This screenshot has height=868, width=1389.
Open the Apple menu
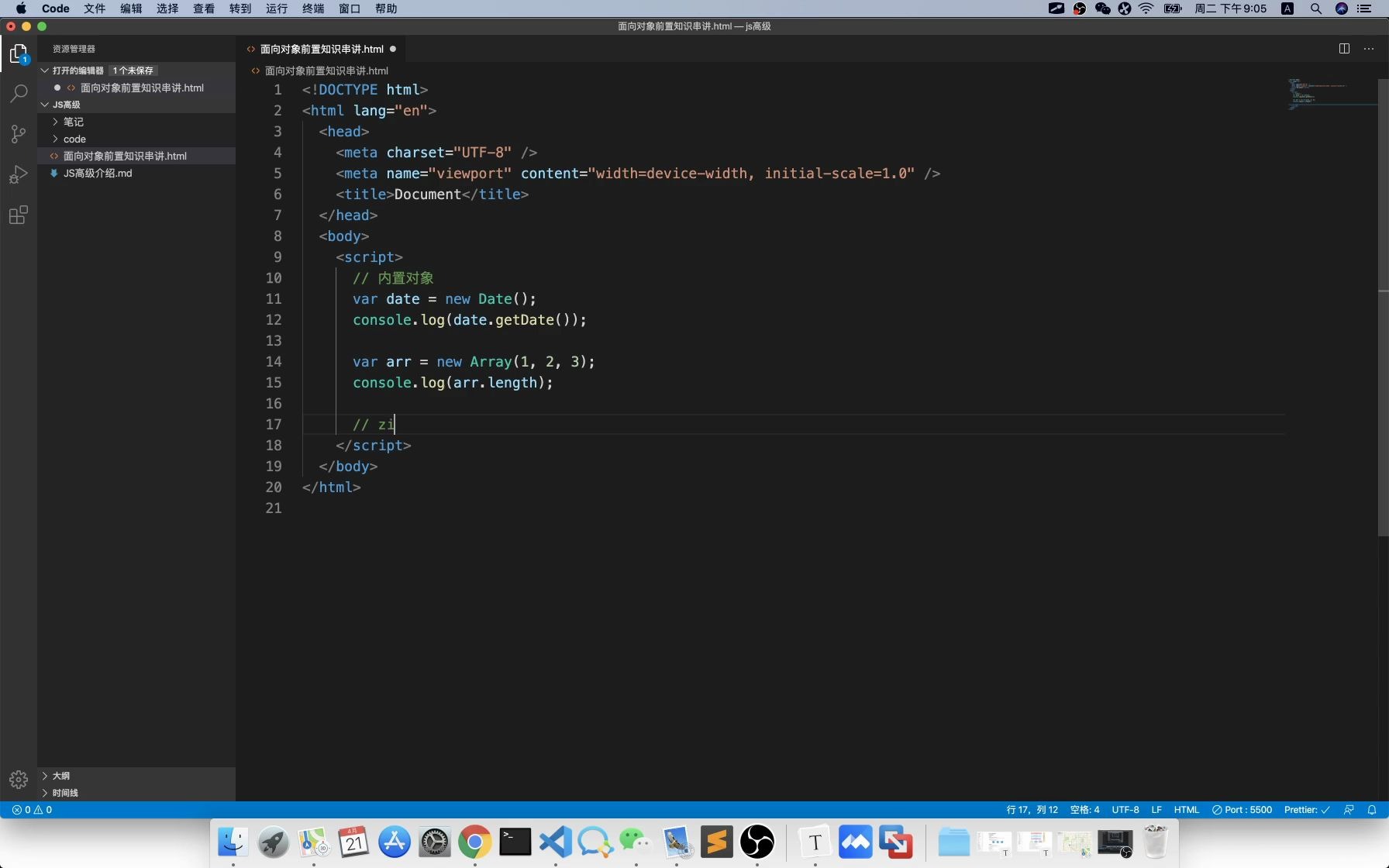click(21, 9)
